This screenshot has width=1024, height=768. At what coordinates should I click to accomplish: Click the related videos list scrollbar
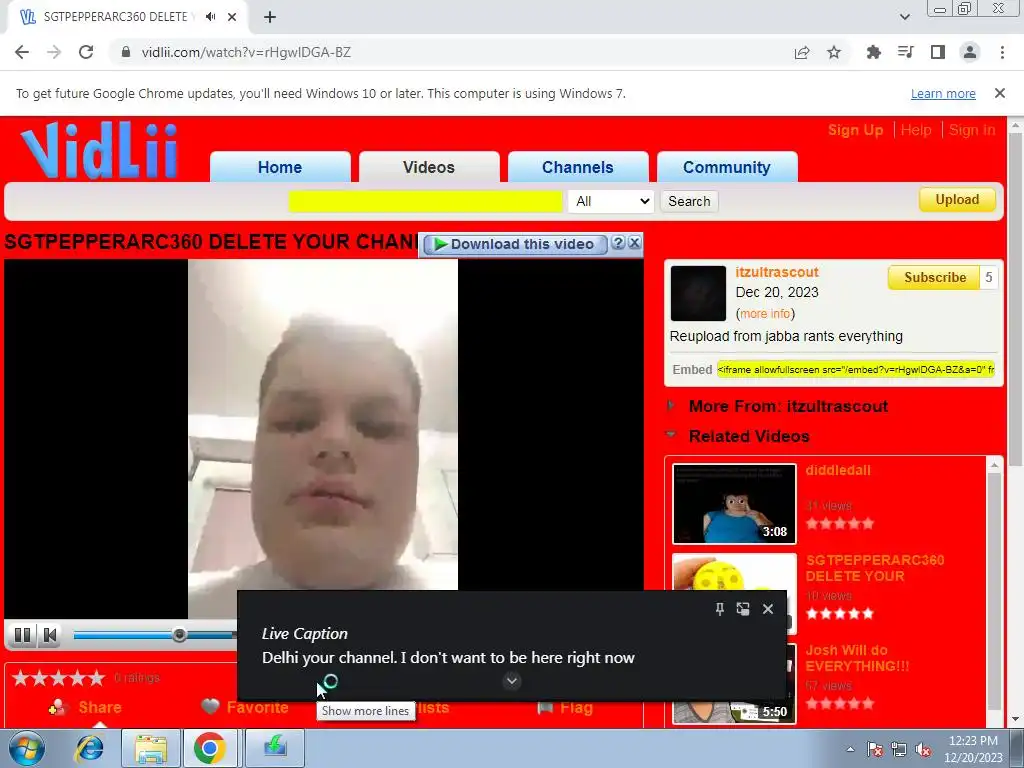coord(994,591)
